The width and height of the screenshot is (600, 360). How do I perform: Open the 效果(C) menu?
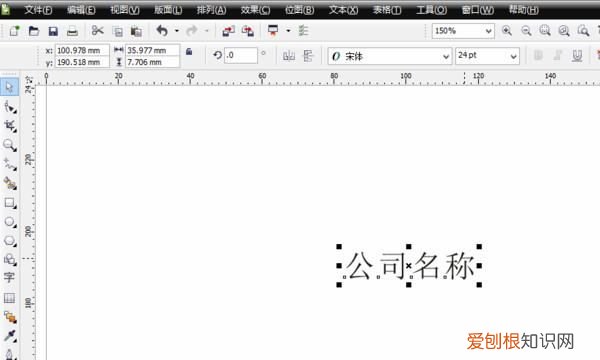pyautogui.click(x=255, y=10)
